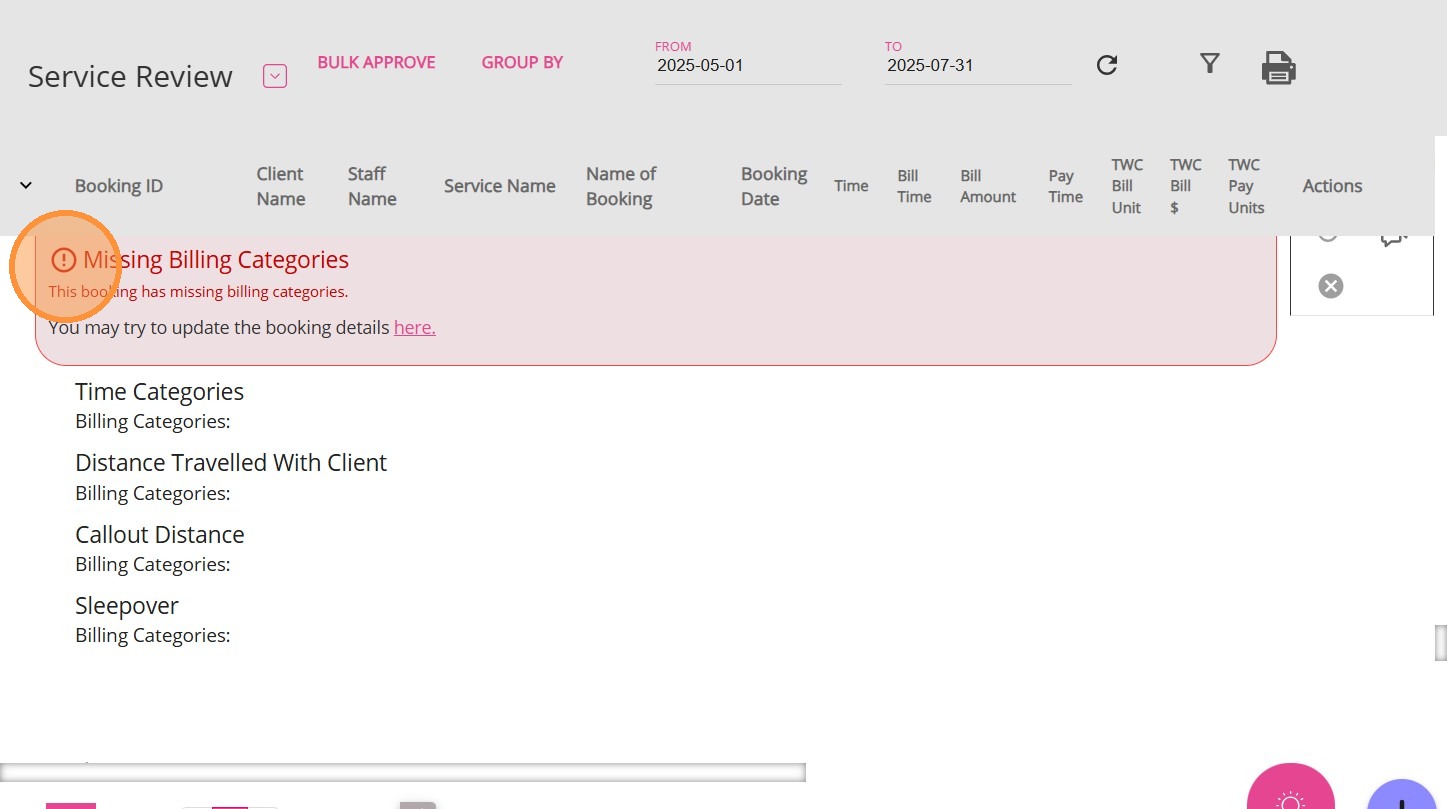The height and width of the screenshot is (809, 1447).
Task: Click Billing Categories label under Time Categories
Action: 153,421
